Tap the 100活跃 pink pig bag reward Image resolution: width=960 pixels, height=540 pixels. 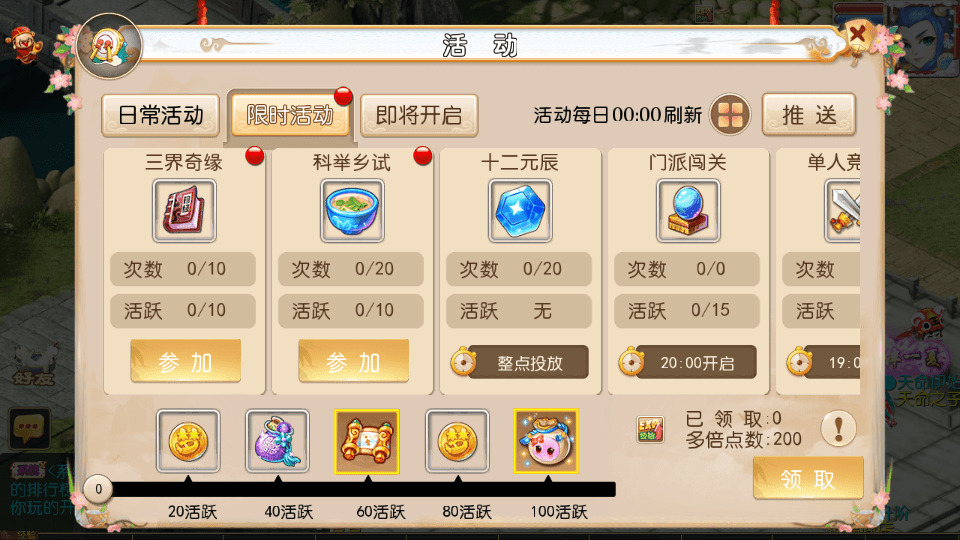(x=546, y=441)
